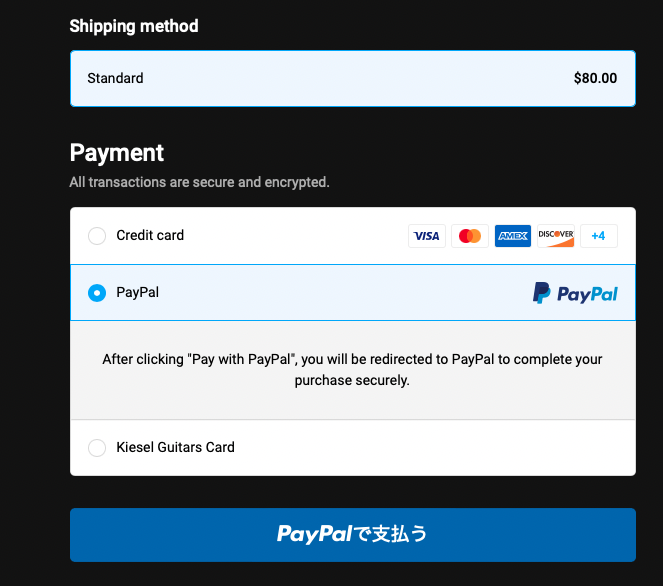Click the blue PayPal pay button

pos(353,535)
